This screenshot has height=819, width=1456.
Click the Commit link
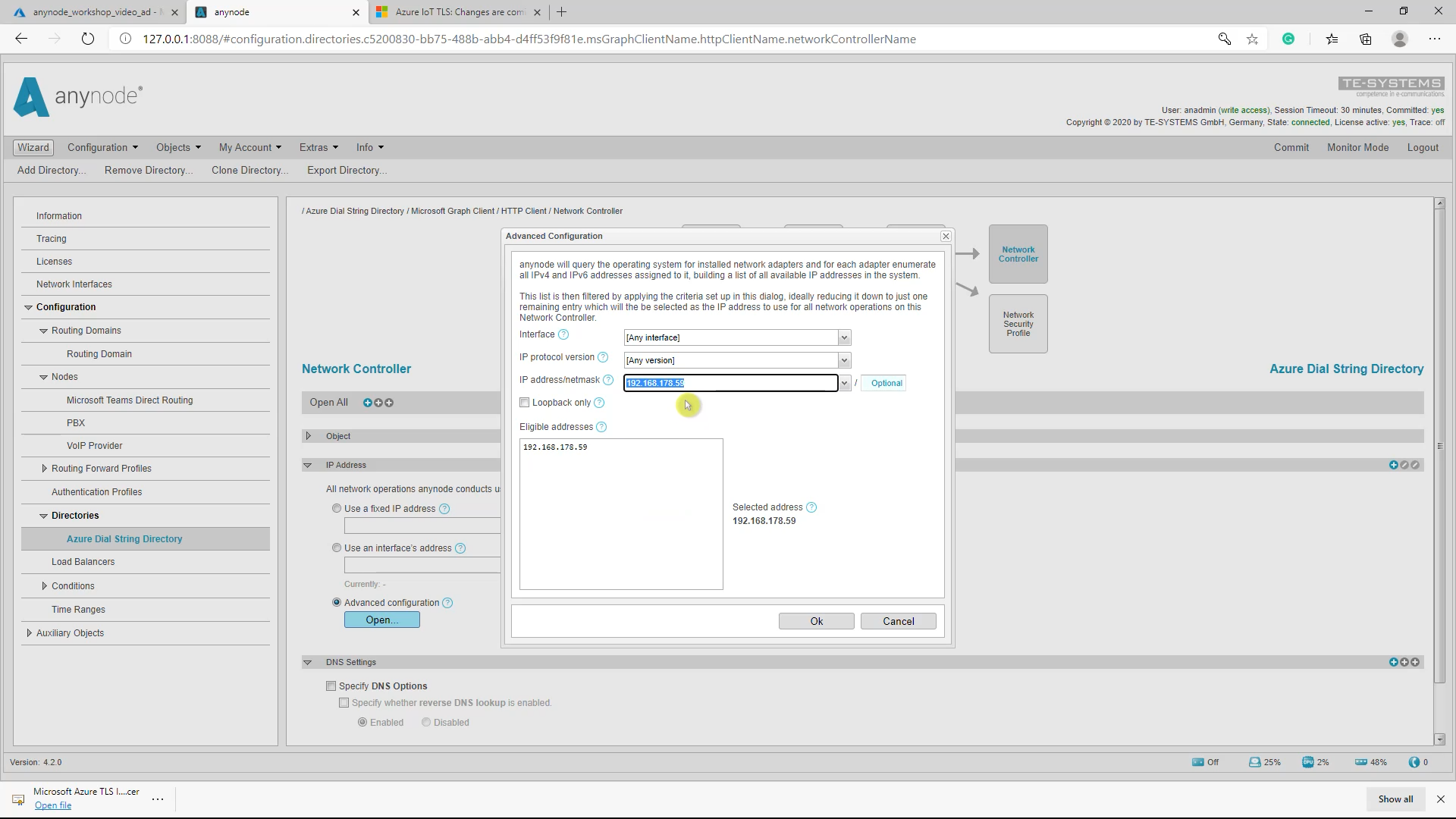pos(1291,147)
